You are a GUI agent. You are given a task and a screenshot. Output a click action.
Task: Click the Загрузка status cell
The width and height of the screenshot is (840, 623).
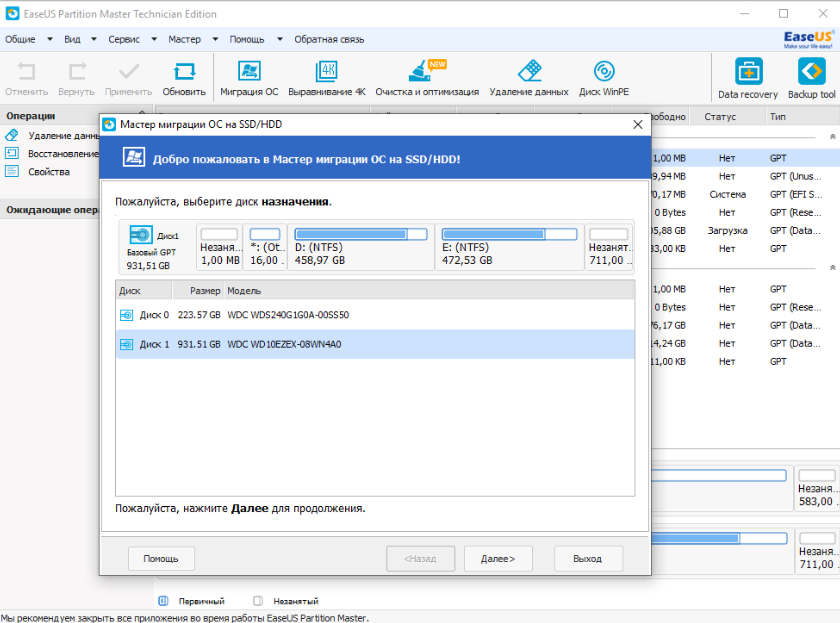point(728,231)
